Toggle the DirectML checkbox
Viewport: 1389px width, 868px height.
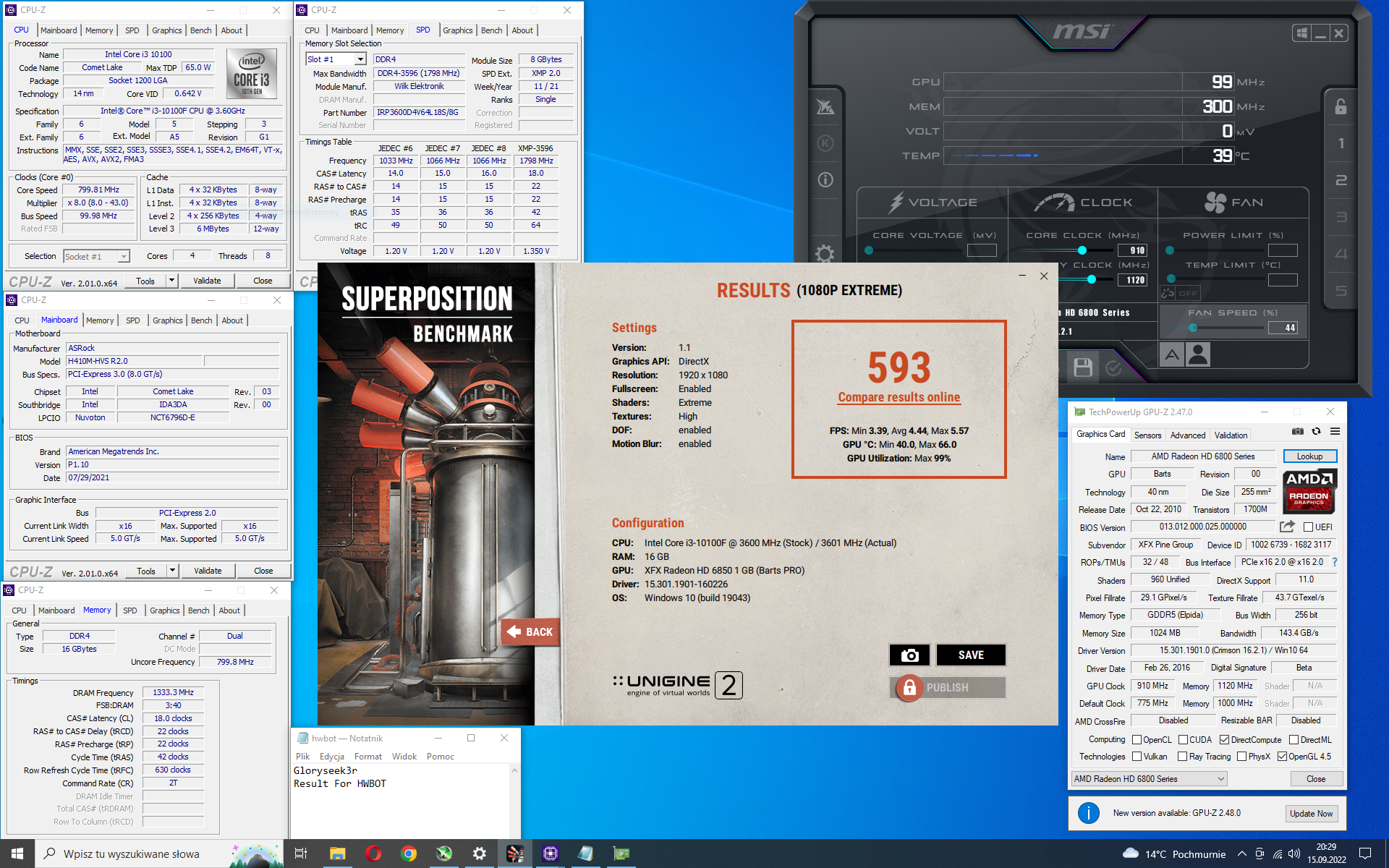click(1294, 739)
